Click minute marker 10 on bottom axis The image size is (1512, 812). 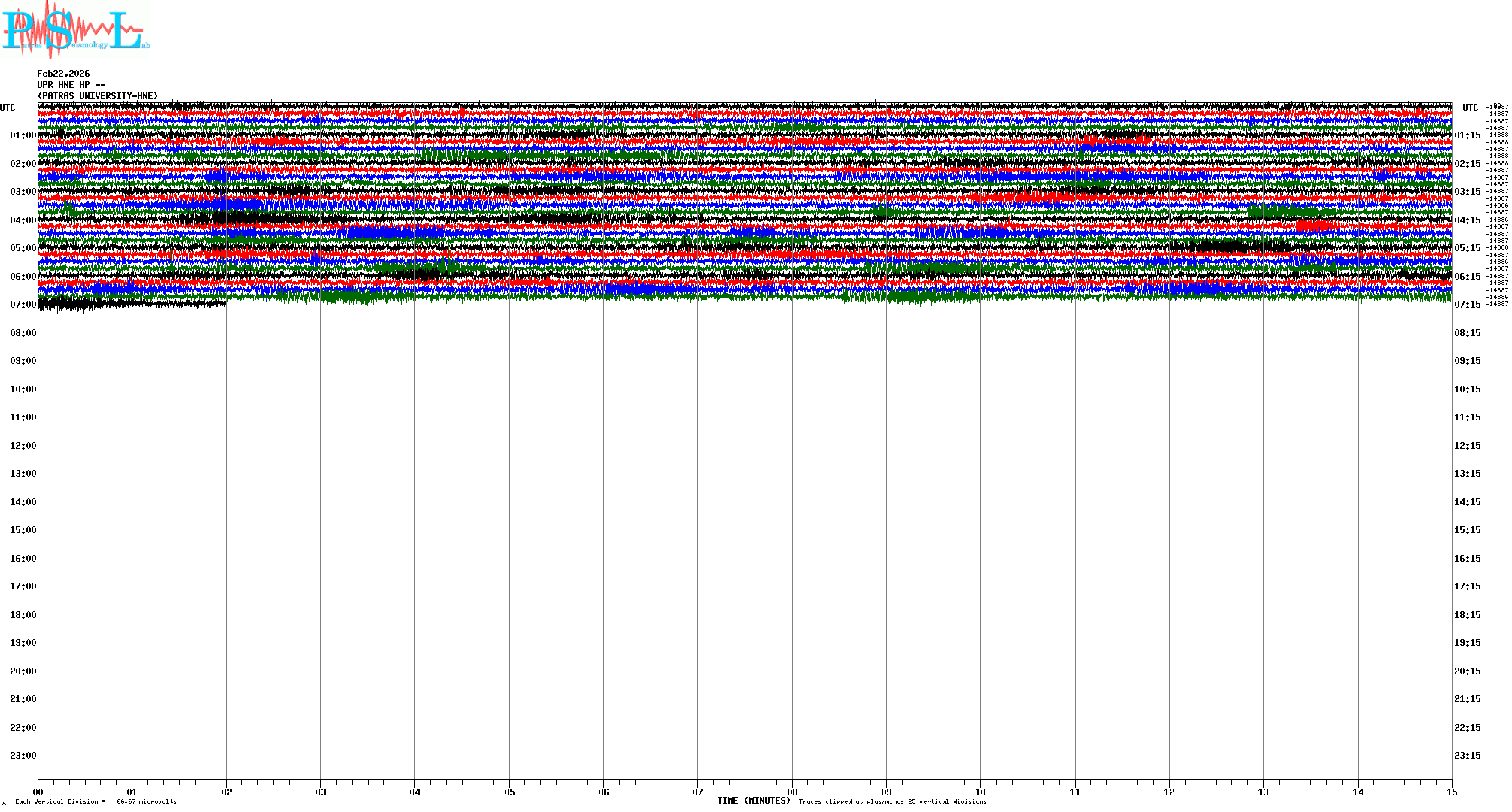tap(980, 792)
